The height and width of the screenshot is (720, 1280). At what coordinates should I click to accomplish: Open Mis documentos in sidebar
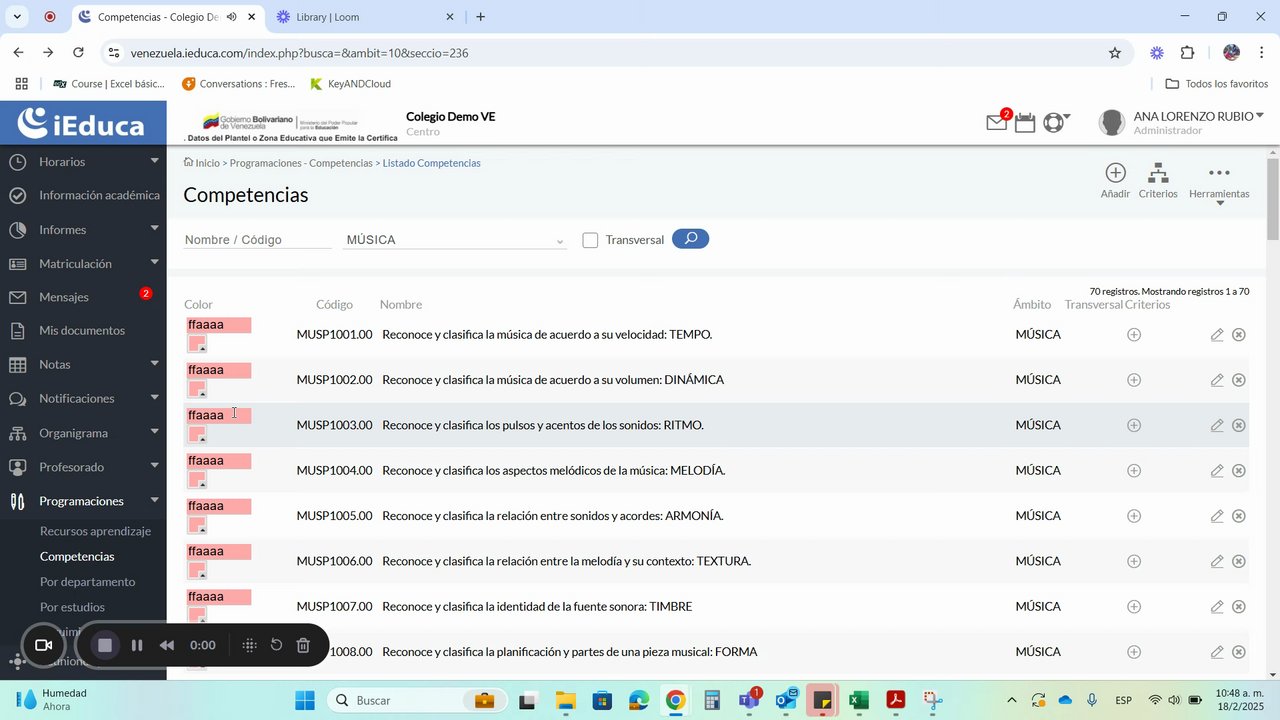point(83,331)
